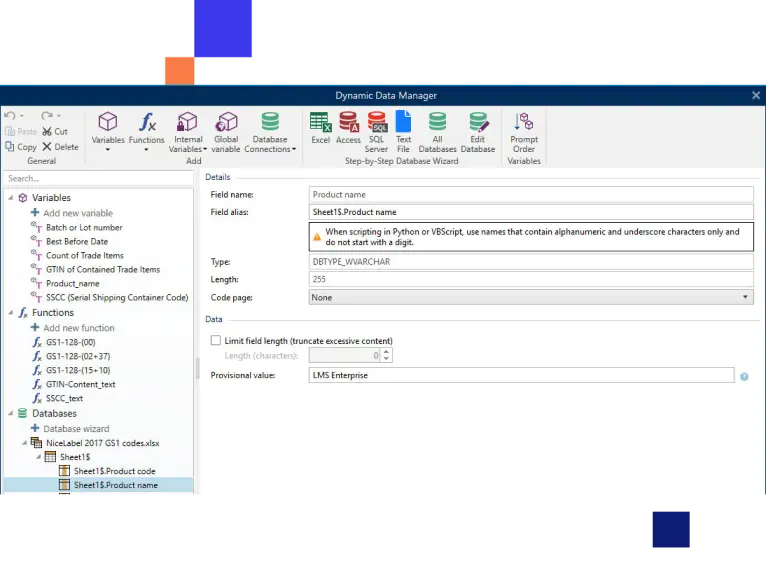Open Prompt Order for variables
This screenshot has height=570, width=766.
pyautogui.click(x=523, y=128)
